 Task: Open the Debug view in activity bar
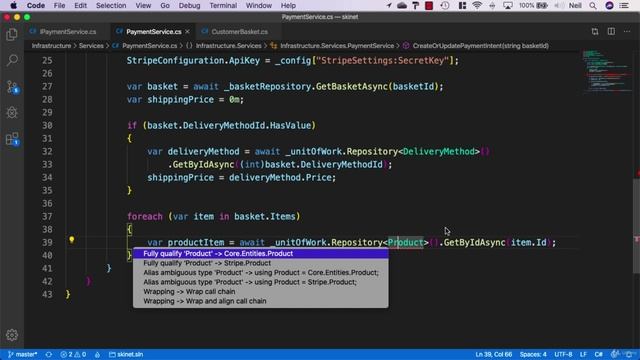pos(12,113)
